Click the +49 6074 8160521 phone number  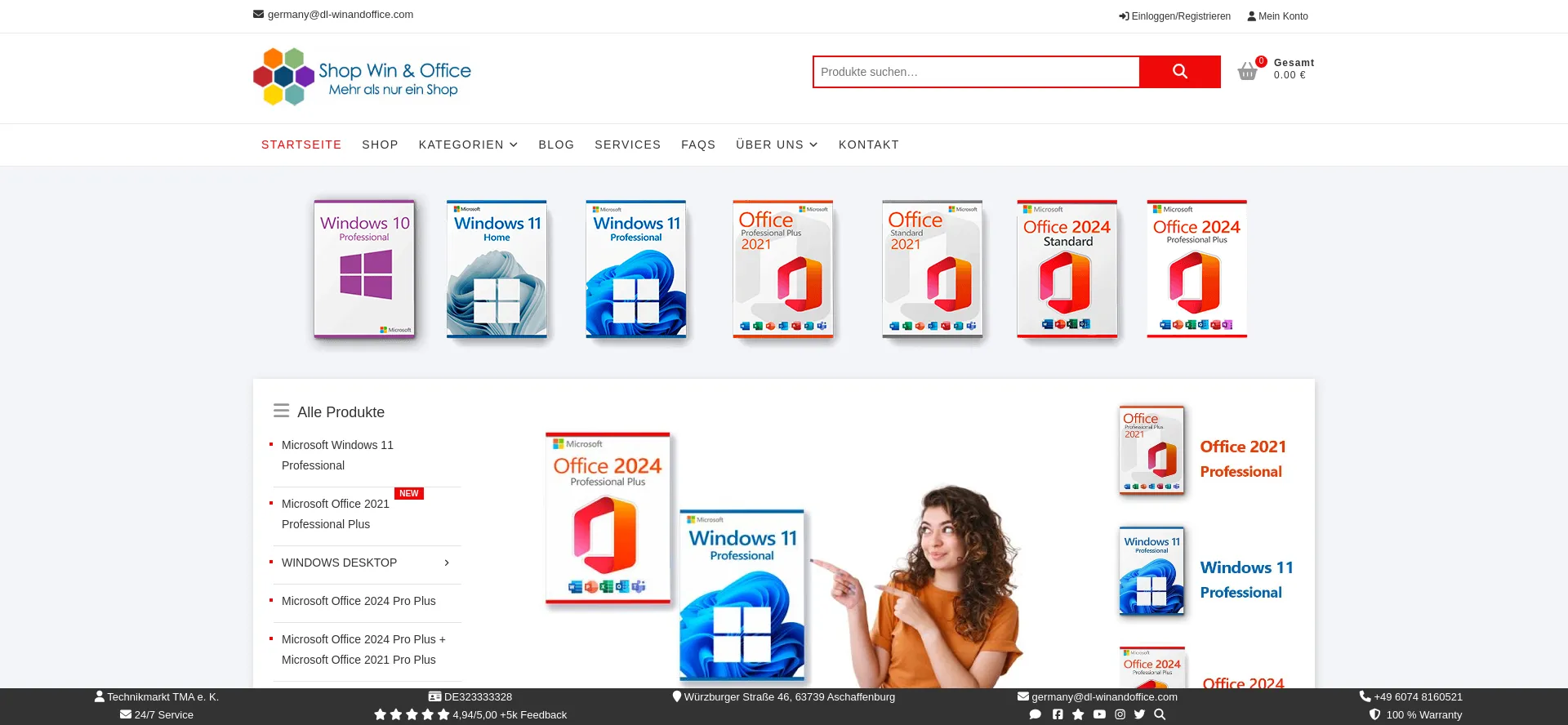(x=1418, y=696)
